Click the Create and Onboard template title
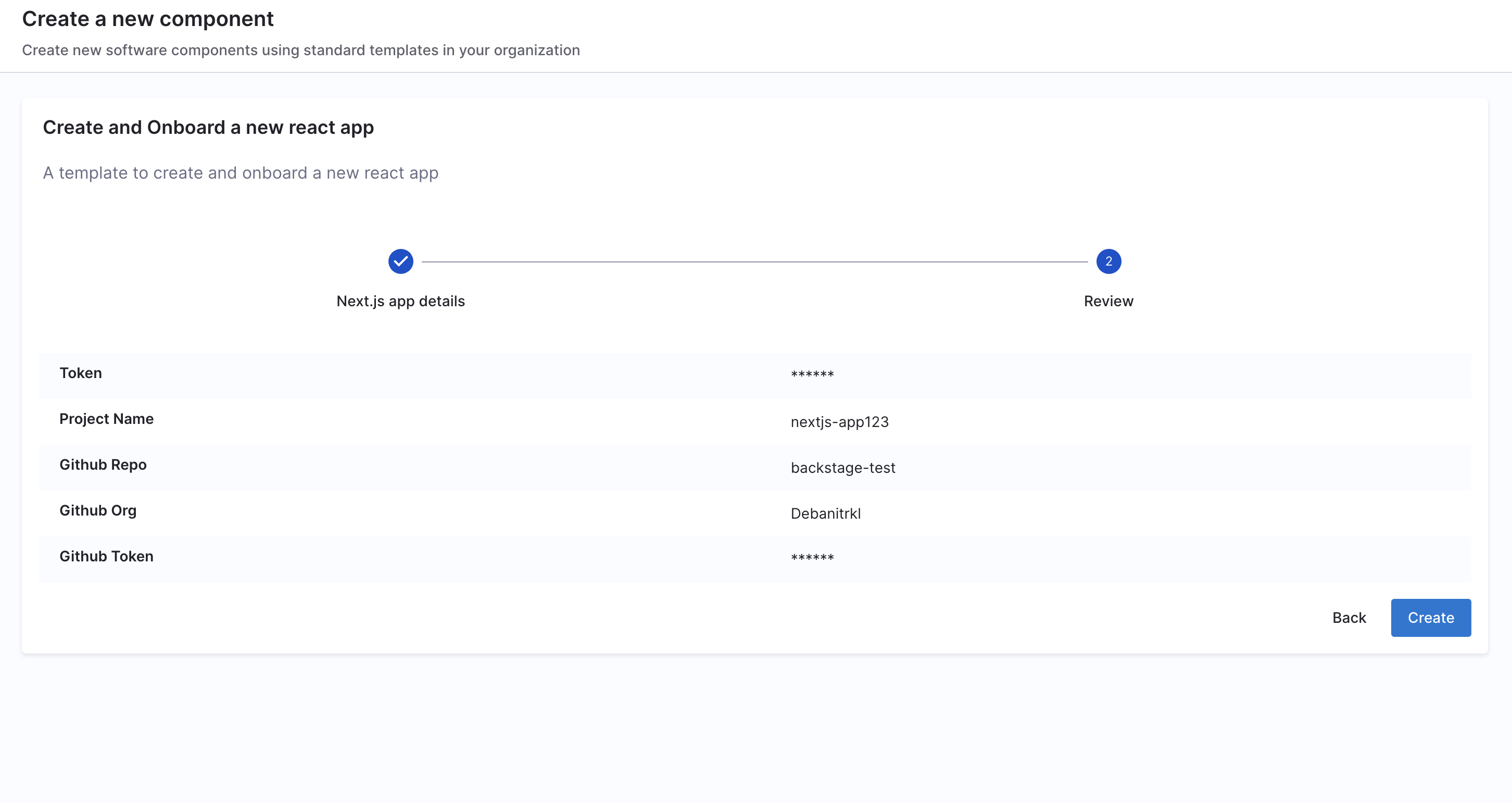 pos(208,128)
